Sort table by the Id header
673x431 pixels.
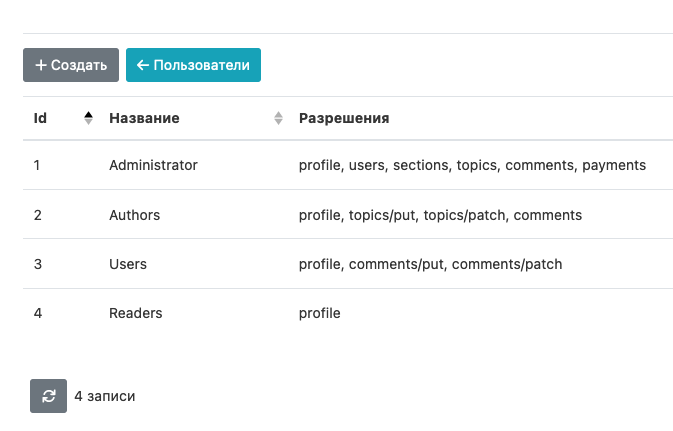(41, 118)
